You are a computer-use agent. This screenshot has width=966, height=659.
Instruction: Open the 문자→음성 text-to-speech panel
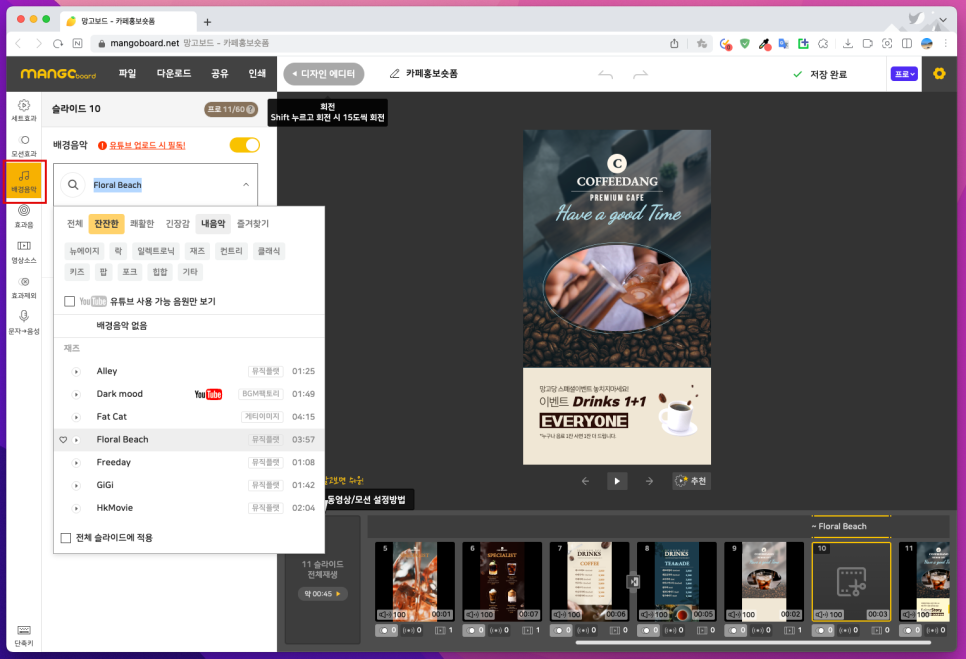click(23, 323)
